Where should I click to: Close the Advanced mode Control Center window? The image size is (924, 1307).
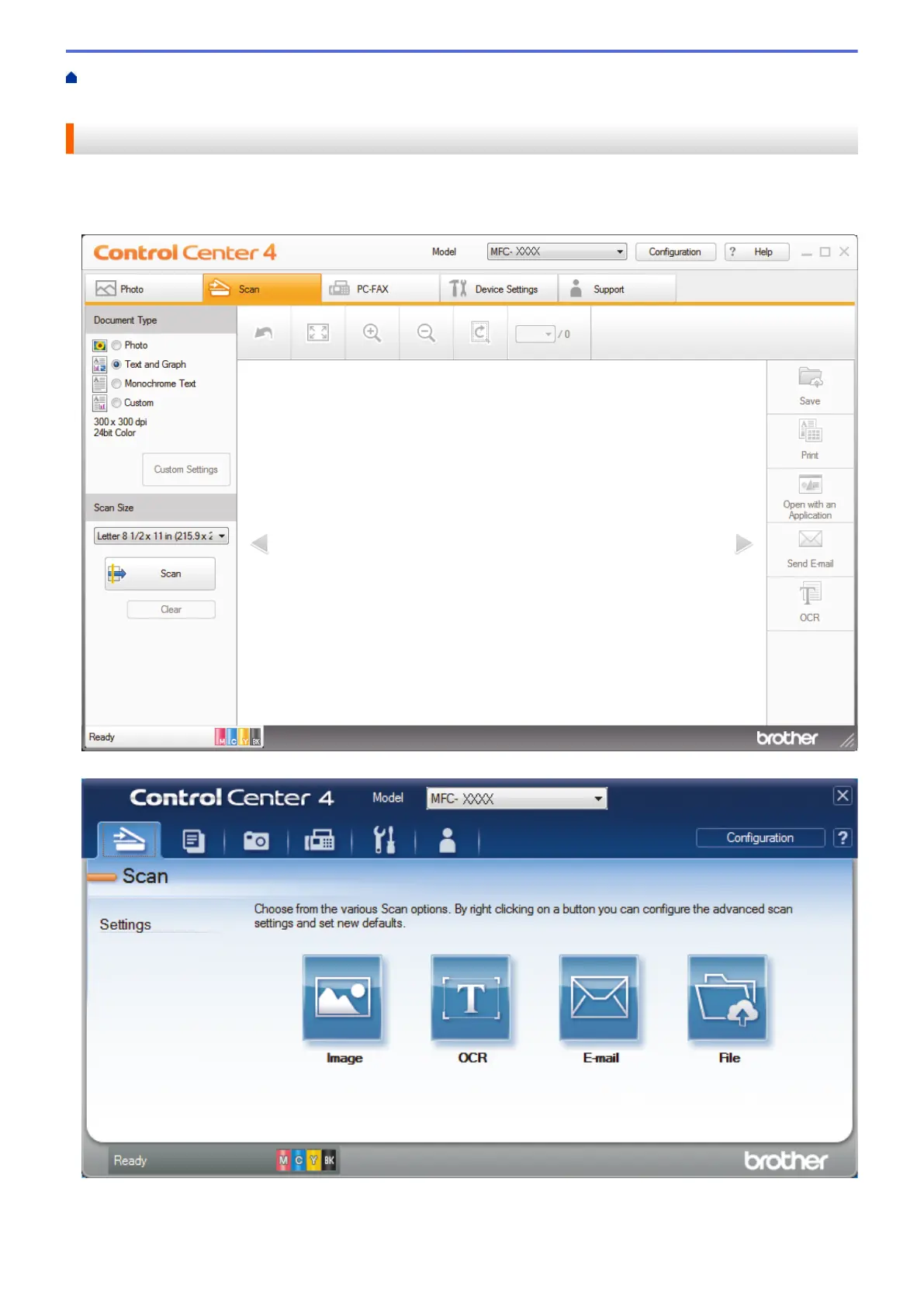[x=843, y=796]
